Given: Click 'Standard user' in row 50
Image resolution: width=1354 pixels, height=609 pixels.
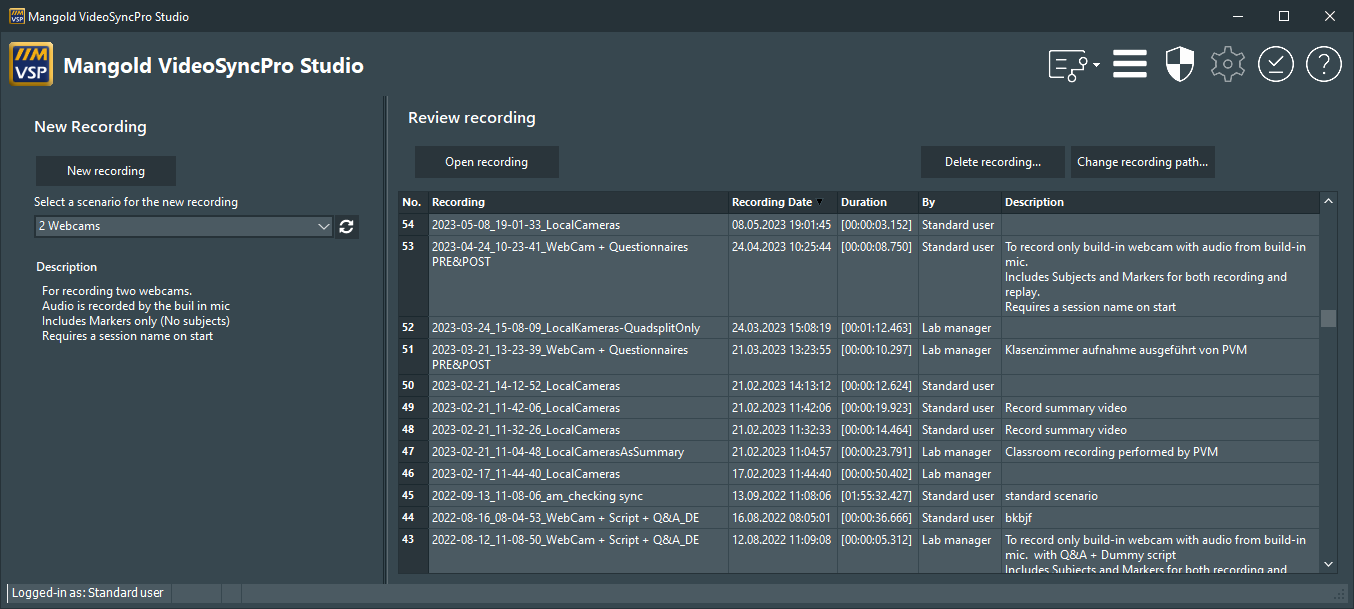Looking at the screenshot, I should (958, 386).
